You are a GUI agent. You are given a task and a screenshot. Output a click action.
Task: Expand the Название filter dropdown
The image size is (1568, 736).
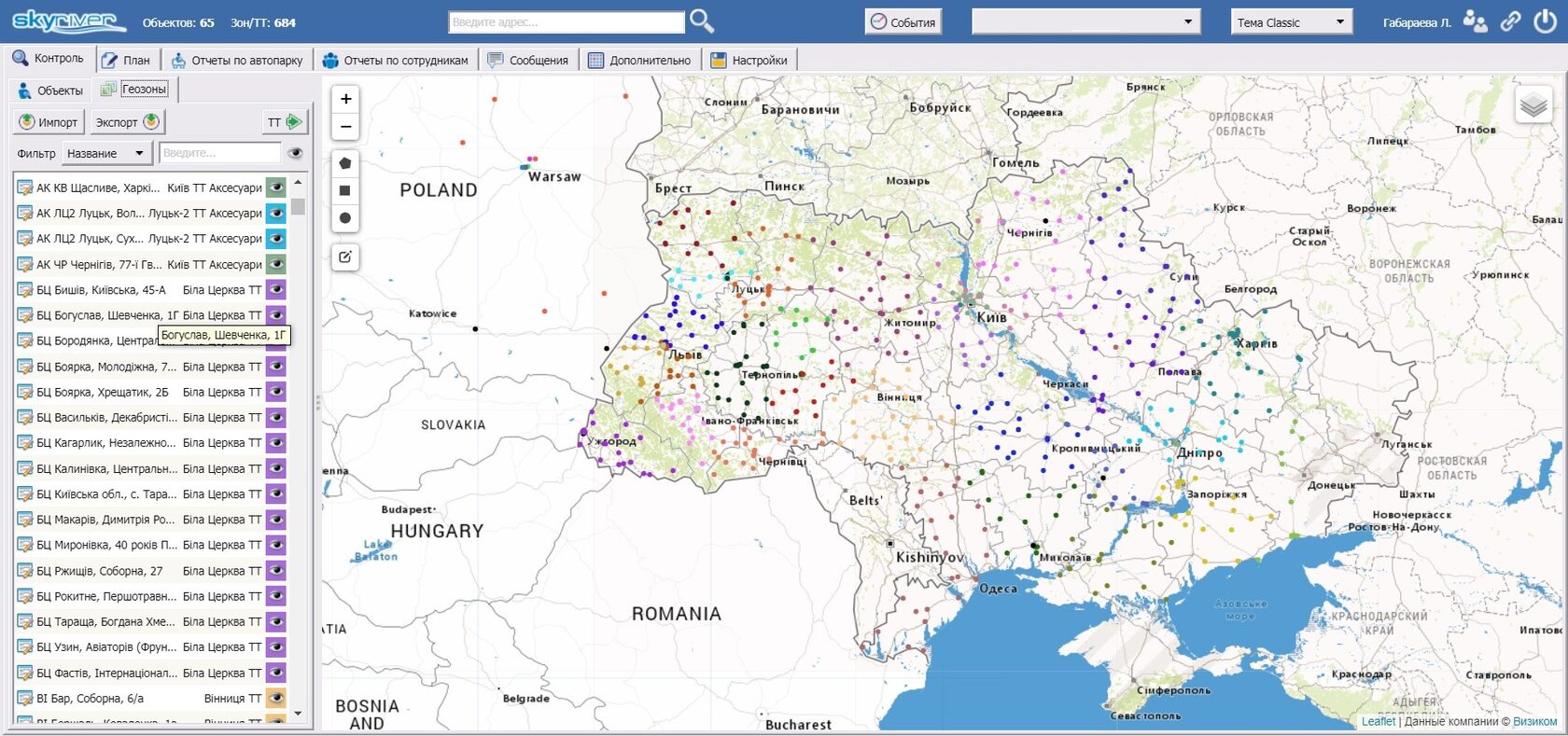105,153
